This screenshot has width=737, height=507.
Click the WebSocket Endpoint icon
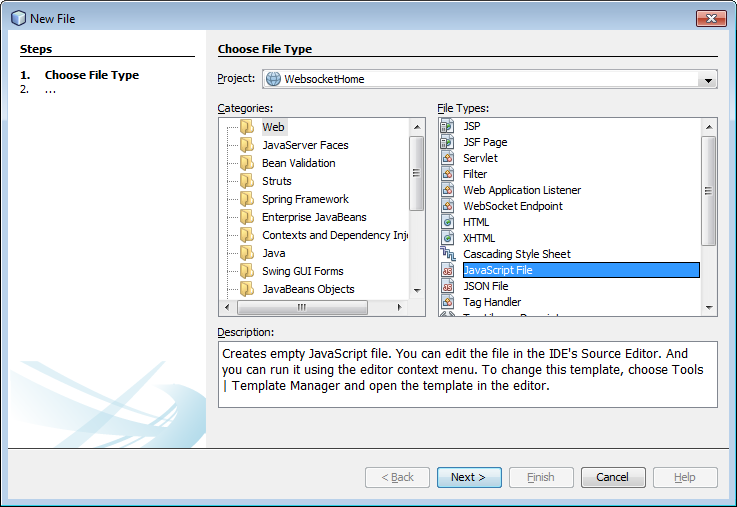pos(447,206)
